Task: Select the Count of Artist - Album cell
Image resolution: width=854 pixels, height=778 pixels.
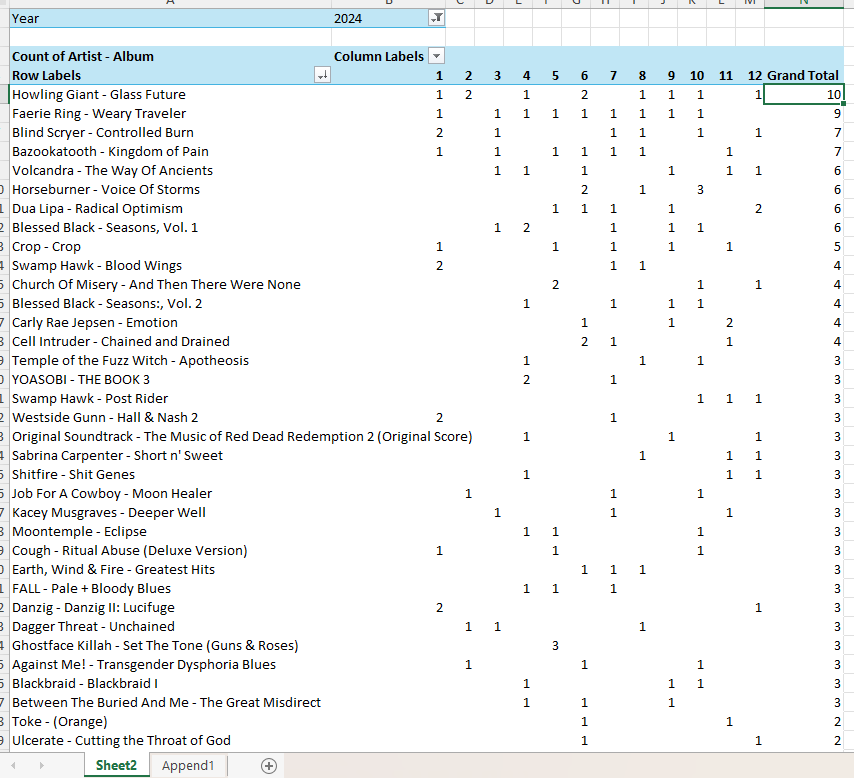Action: [170, 56]
